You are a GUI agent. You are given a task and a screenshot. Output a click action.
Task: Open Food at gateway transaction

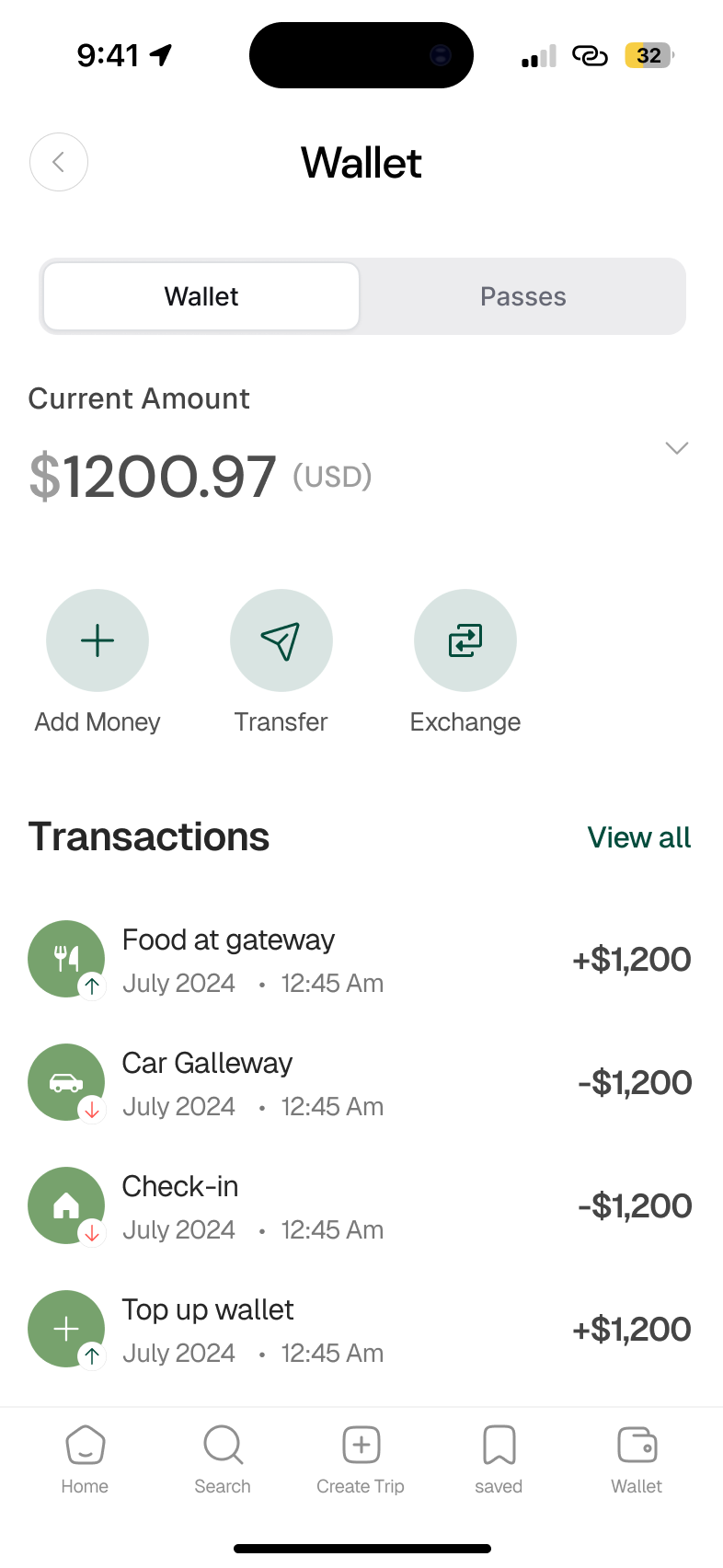point(359,960)
